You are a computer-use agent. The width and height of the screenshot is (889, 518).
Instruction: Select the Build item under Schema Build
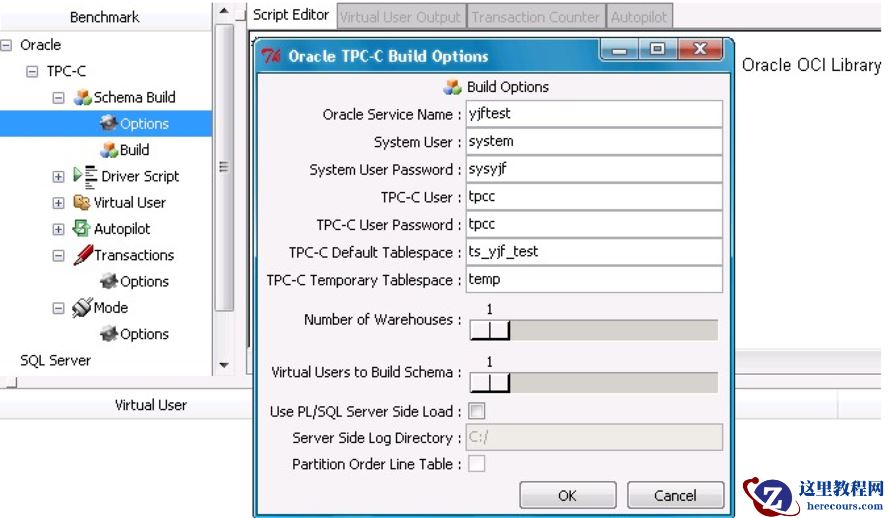point(134,150)
